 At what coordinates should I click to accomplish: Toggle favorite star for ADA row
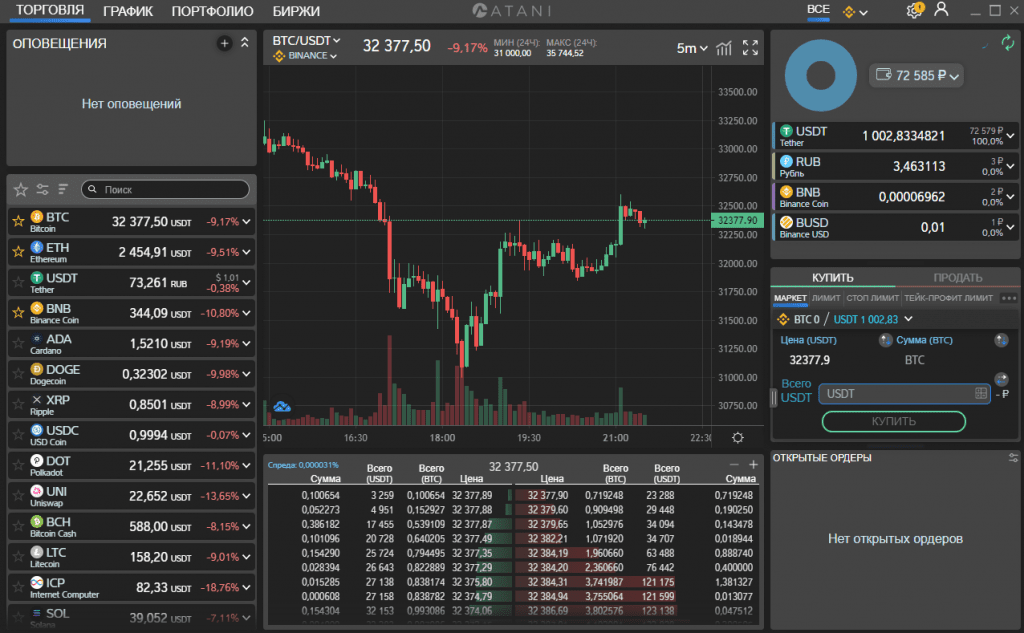tap(18, 344)
